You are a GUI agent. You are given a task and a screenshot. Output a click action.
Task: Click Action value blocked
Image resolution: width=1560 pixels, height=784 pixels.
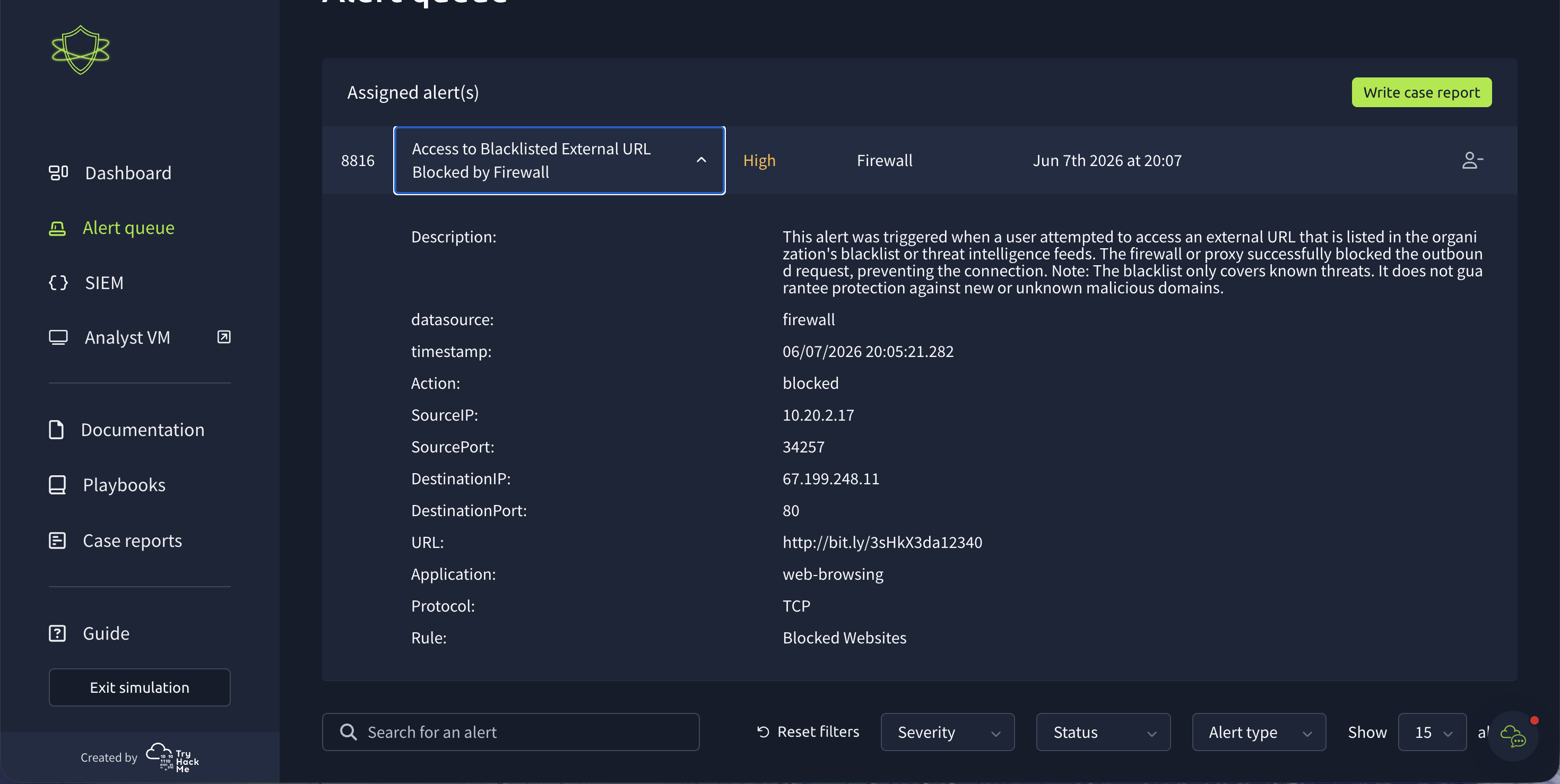[810, 383]
